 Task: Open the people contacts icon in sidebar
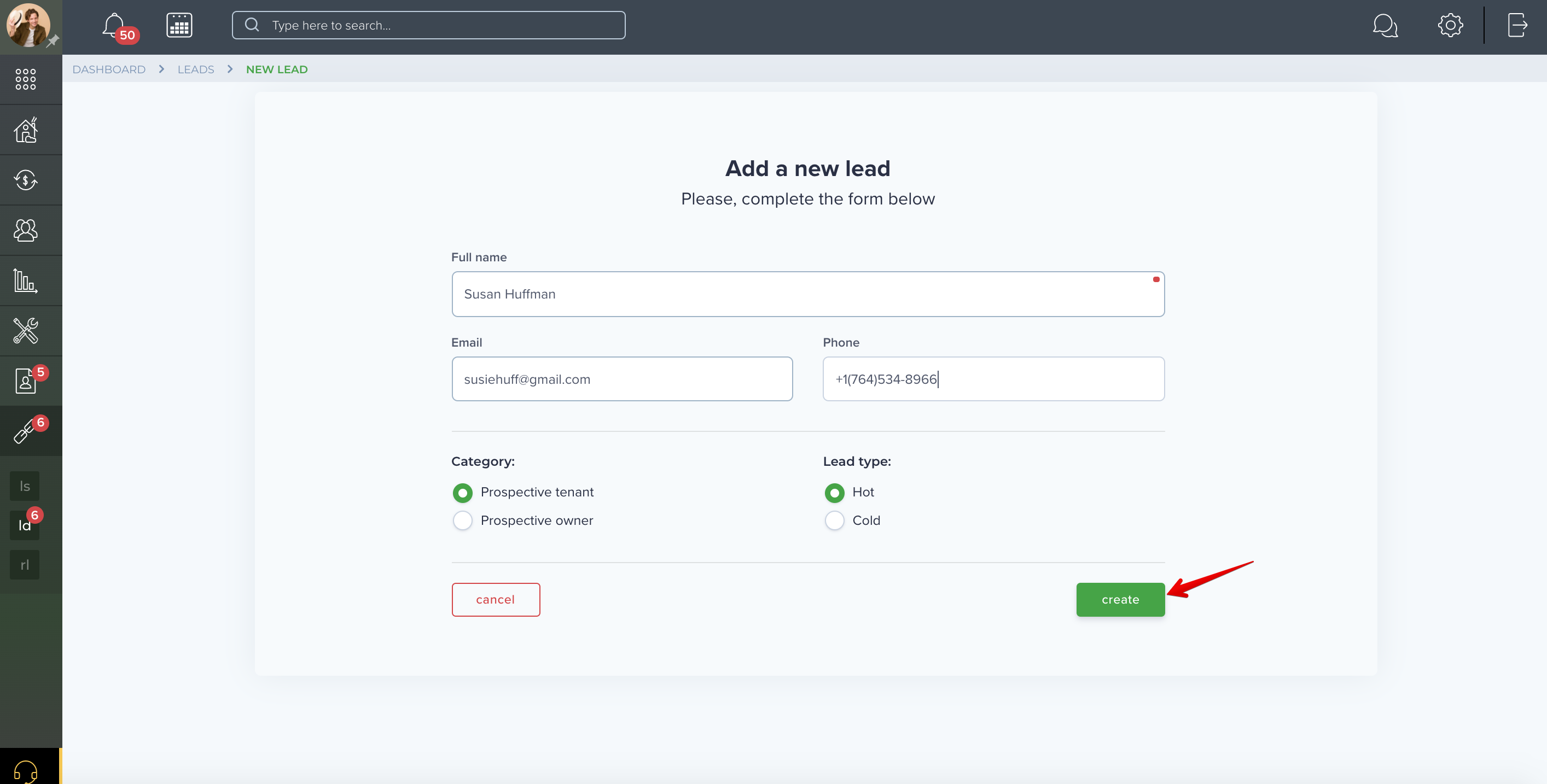26,231
